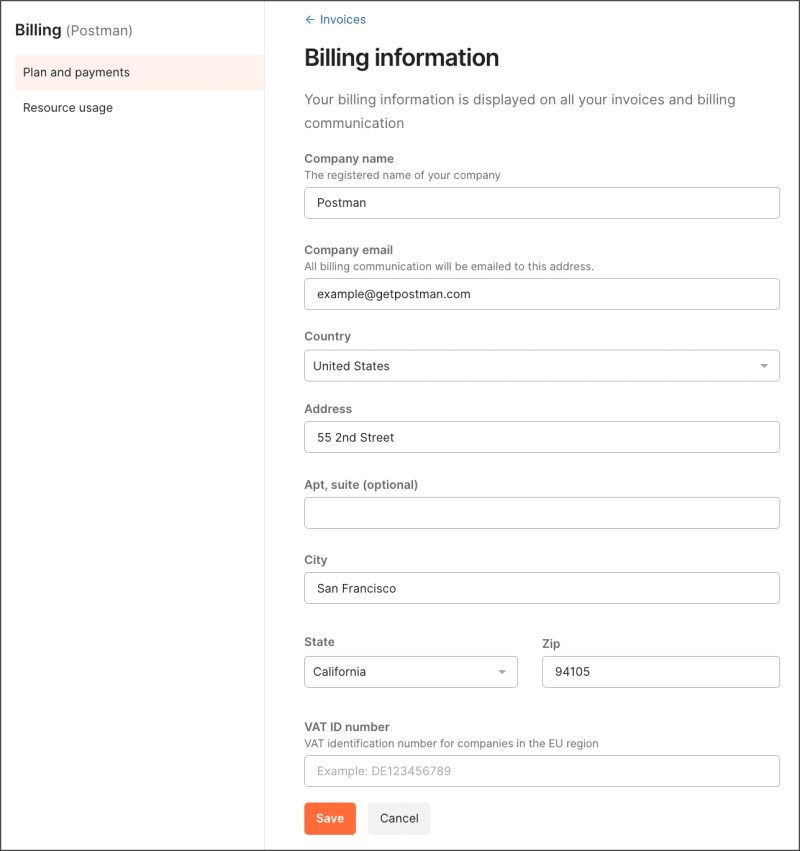Click the Zip label
The width and height of the screenshot is (800, 851).
coord(551,644)
